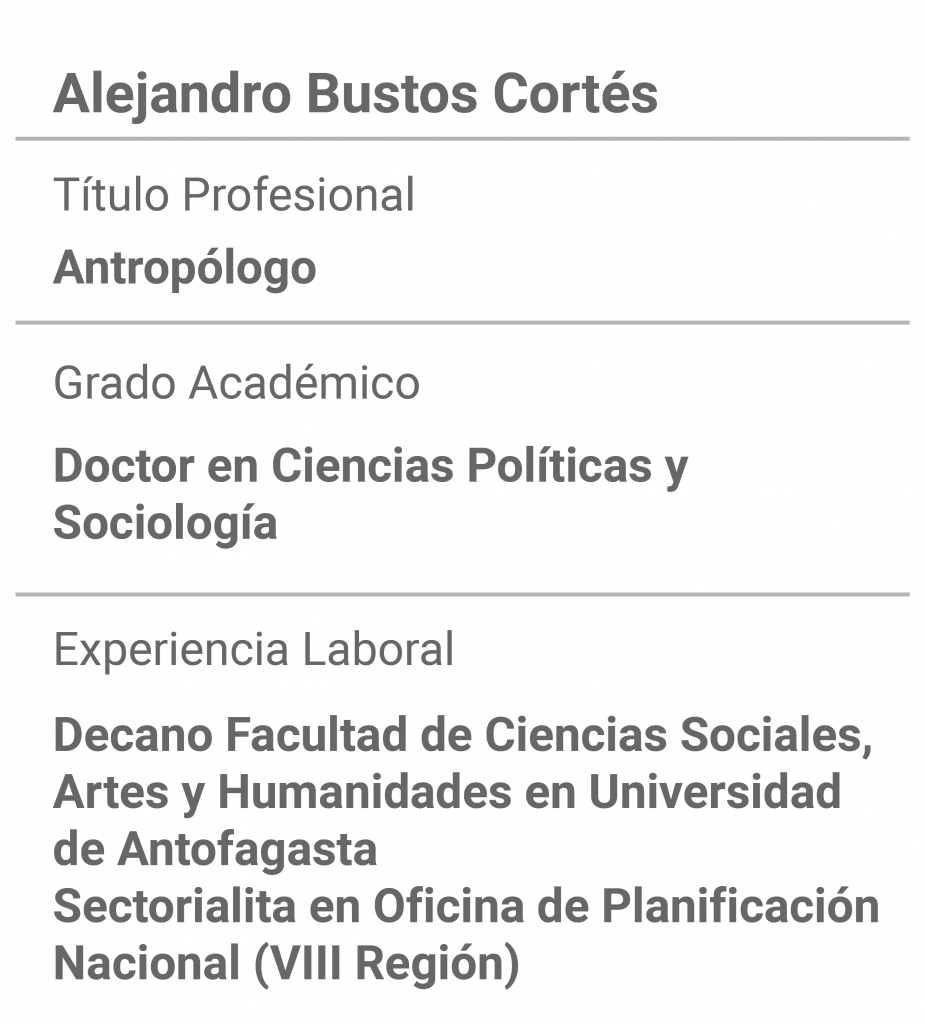Click Decano Facultad de Ciencias Sociales line
The width and height of the screenshot is (925, 1024).
point(463,736)
